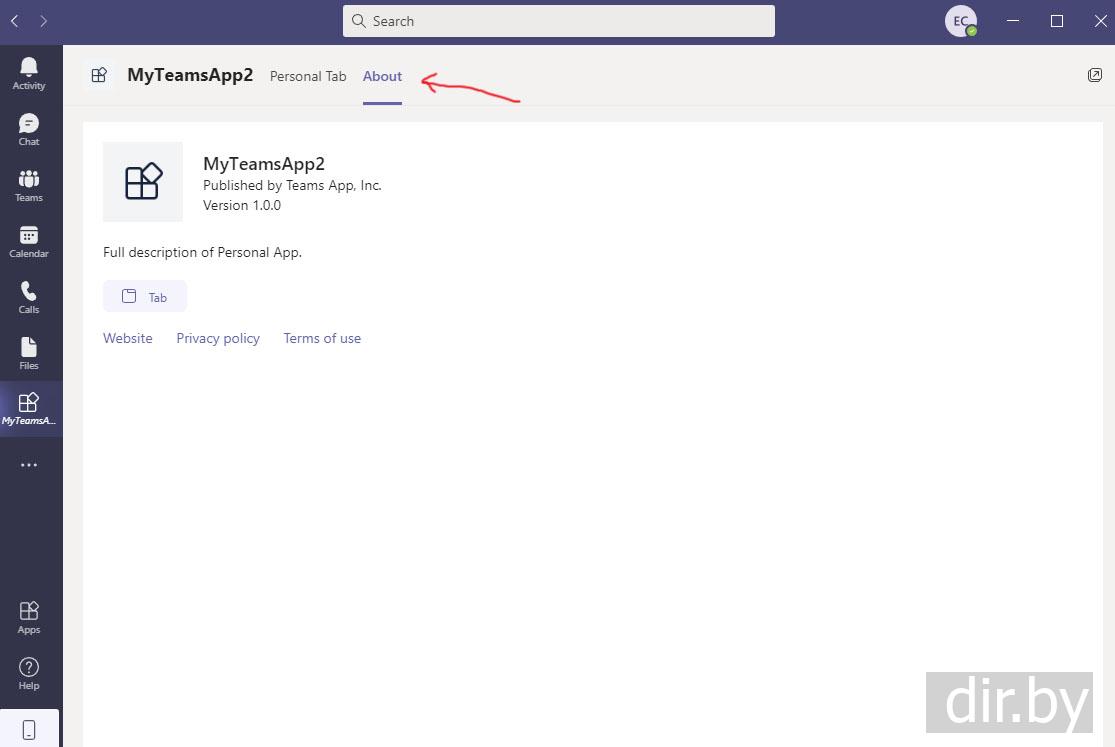Image resolution: width=1115 pixels, height=747 pixels.
Task: Switch to the Personal Tab tab
Action: (x=308, y=76)
